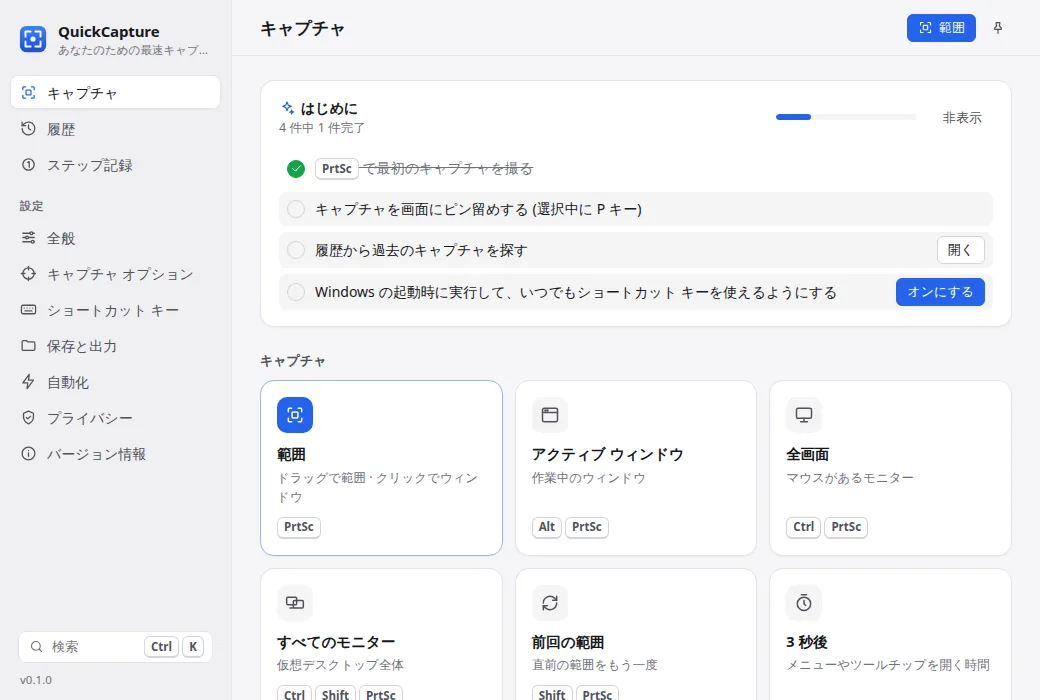
Task: Click the Ctrl key badge on 全画面 card
Action: 803,527
